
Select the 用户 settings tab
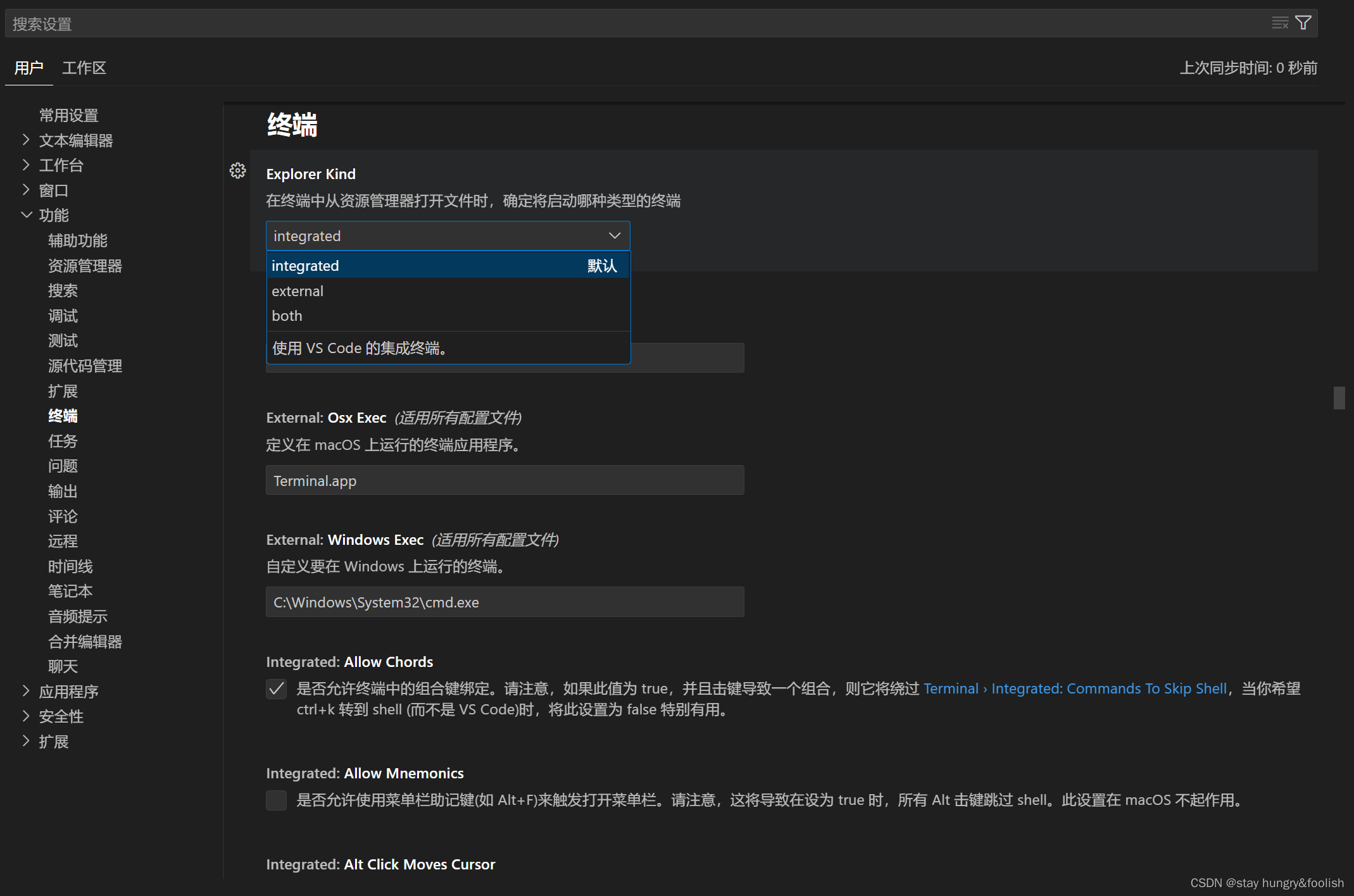[x=28, y=68]
